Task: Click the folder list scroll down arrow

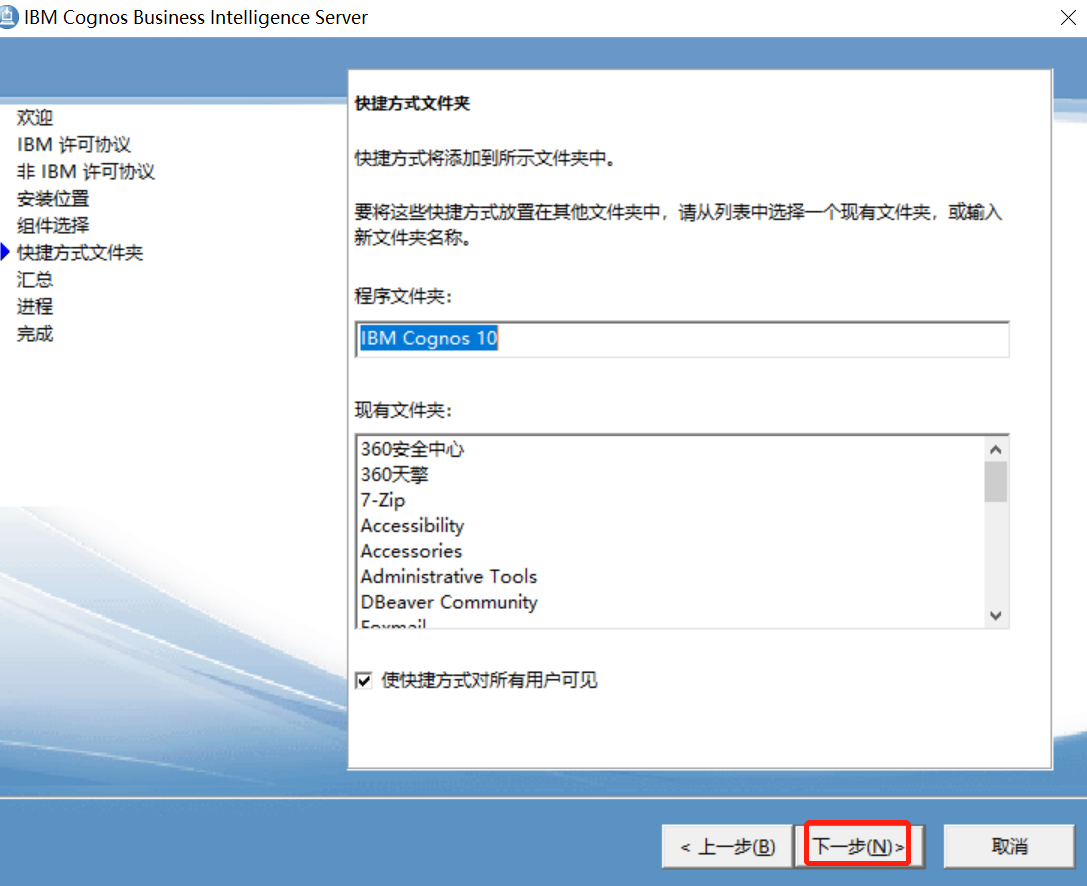Action: point(995,616)
